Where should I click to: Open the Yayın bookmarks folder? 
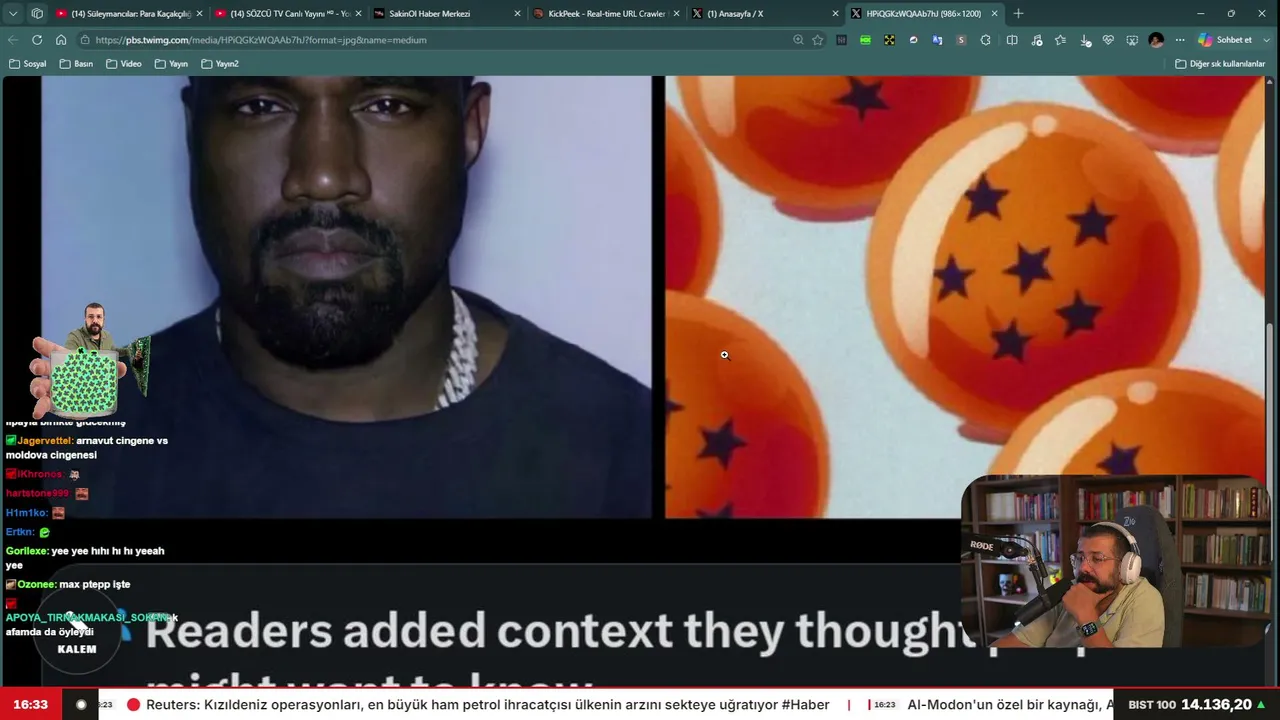click(x=171, y=64)
